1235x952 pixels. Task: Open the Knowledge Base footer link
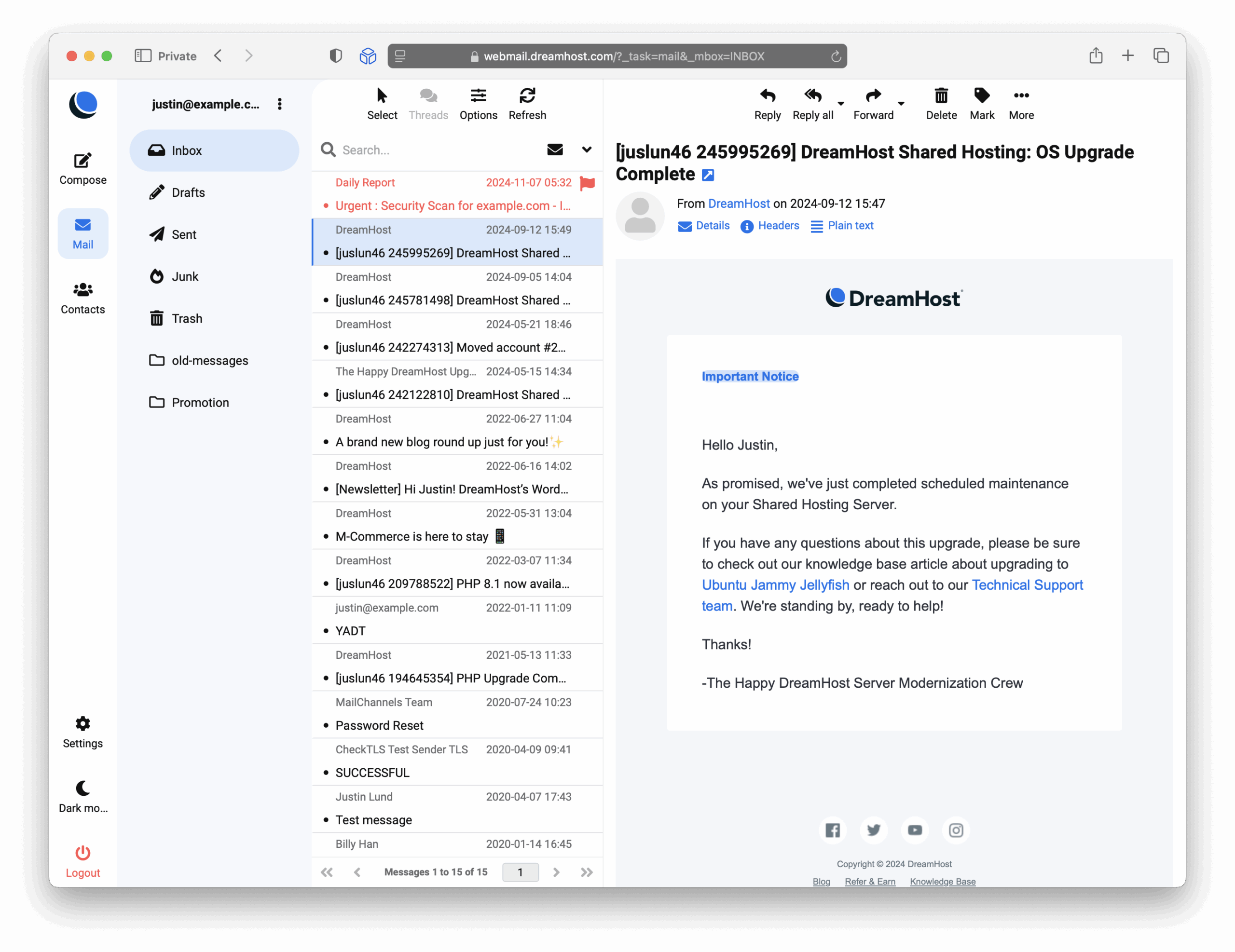point(942,881)
